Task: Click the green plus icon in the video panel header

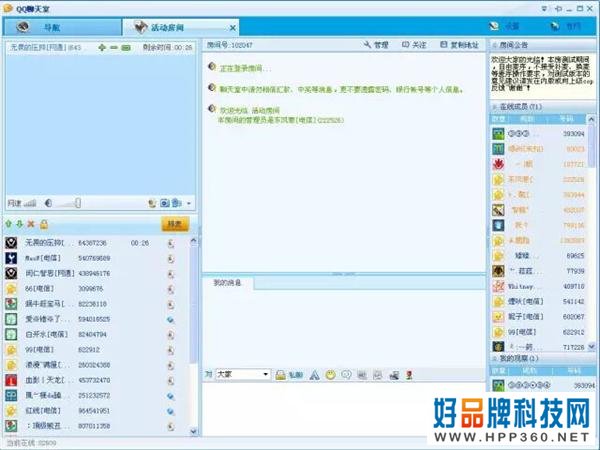Action: coord(102,47)
